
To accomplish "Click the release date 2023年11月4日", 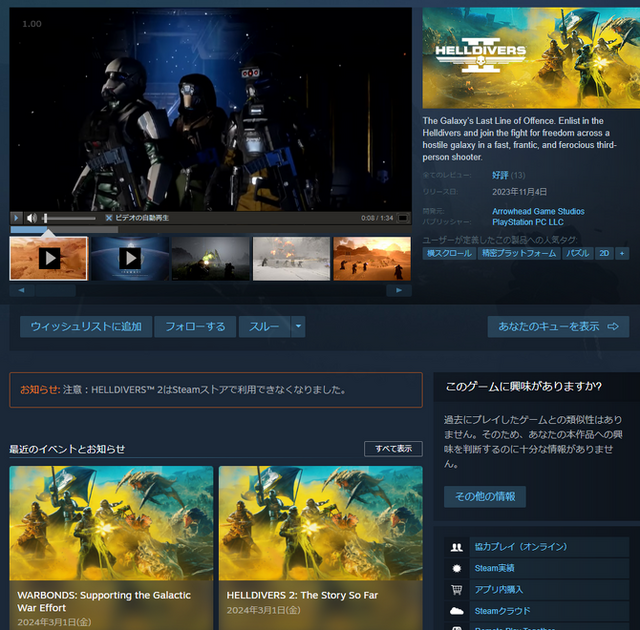I will [x=519, y=192].
